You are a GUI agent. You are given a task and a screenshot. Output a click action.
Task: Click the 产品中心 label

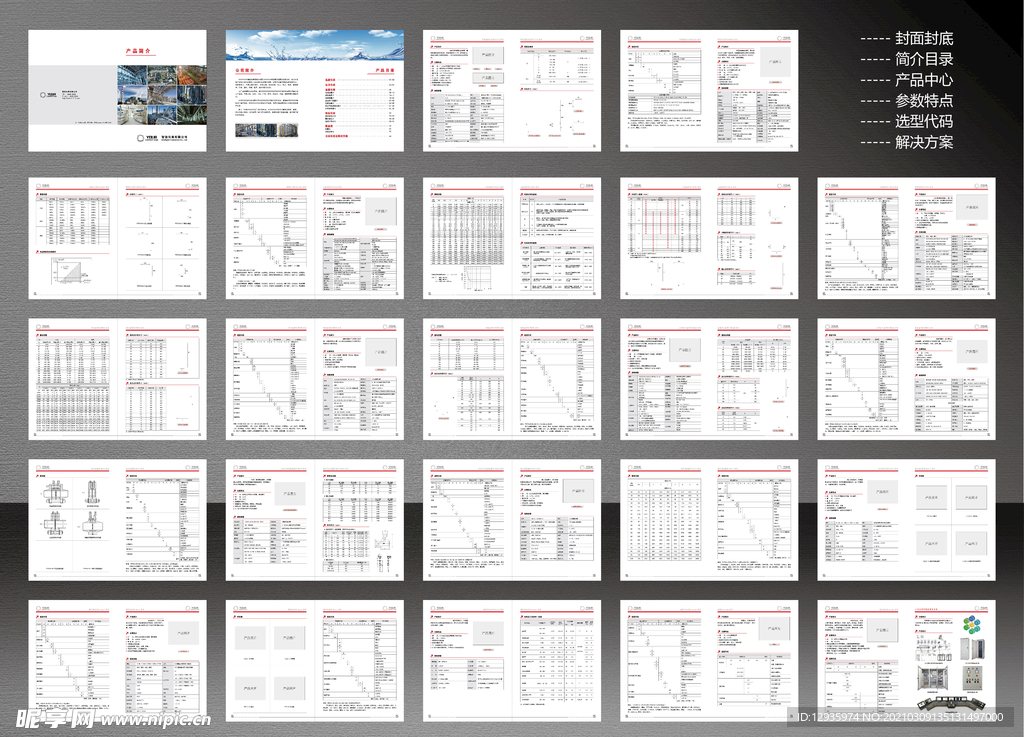click(x=923, y=80)
